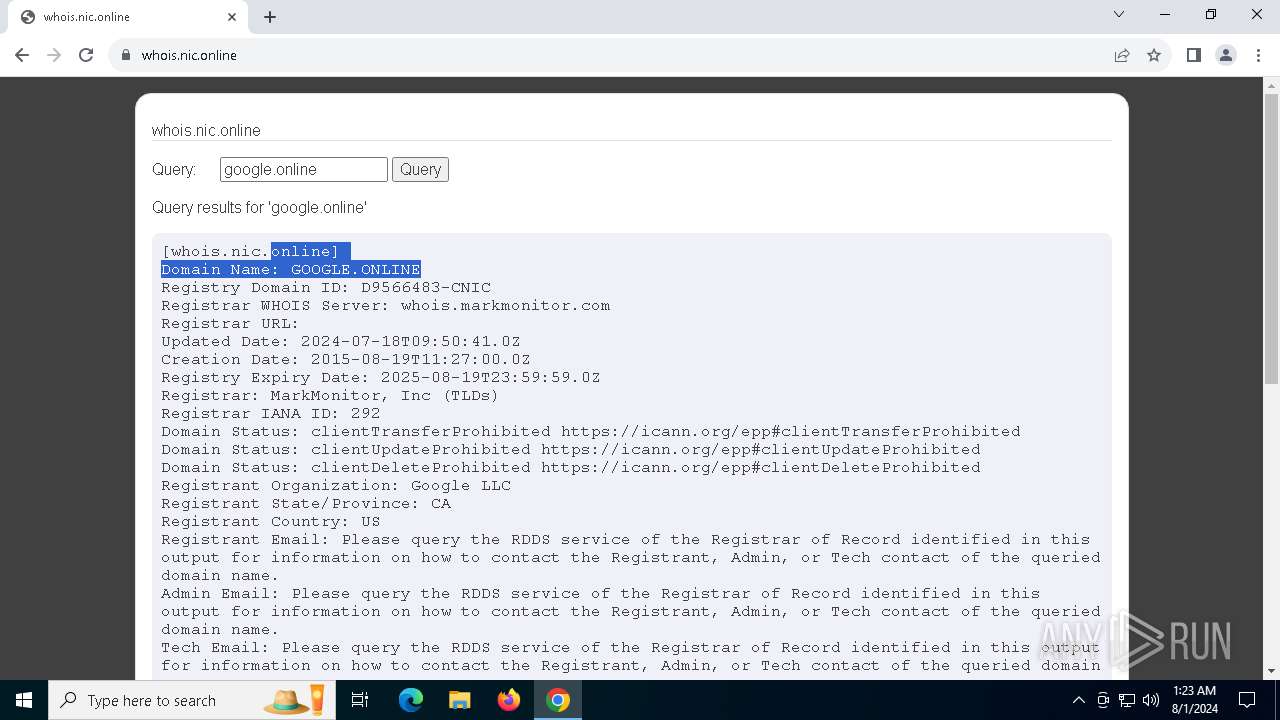Click the clientTransferProhibited domain status line
Screen dimensions: 1280x720
coord(591,432)
